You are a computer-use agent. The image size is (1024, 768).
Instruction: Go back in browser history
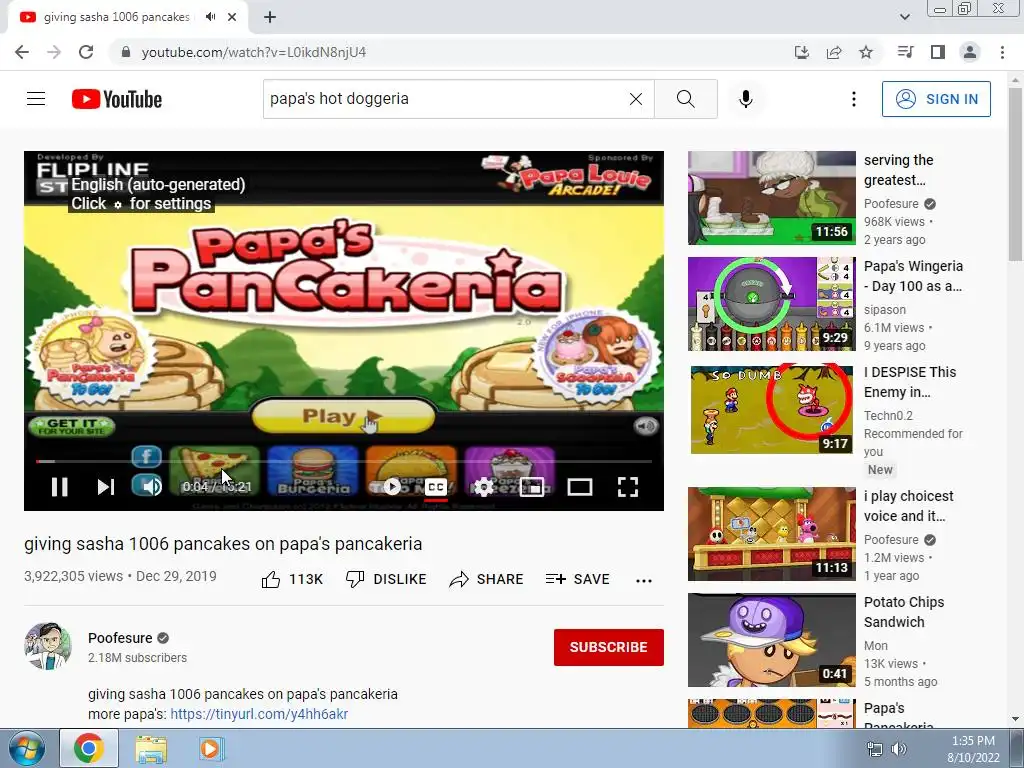pos(22,52)
